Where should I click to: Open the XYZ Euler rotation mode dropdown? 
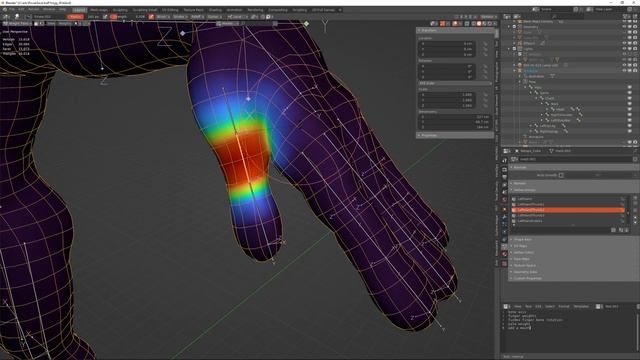point(455,83)
